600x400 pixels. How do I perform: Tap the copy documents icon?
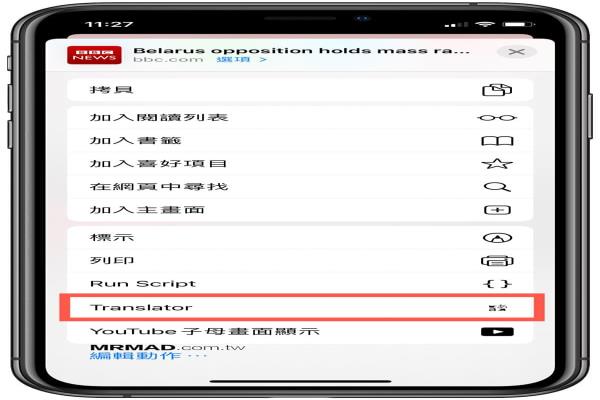pos(497,90)
